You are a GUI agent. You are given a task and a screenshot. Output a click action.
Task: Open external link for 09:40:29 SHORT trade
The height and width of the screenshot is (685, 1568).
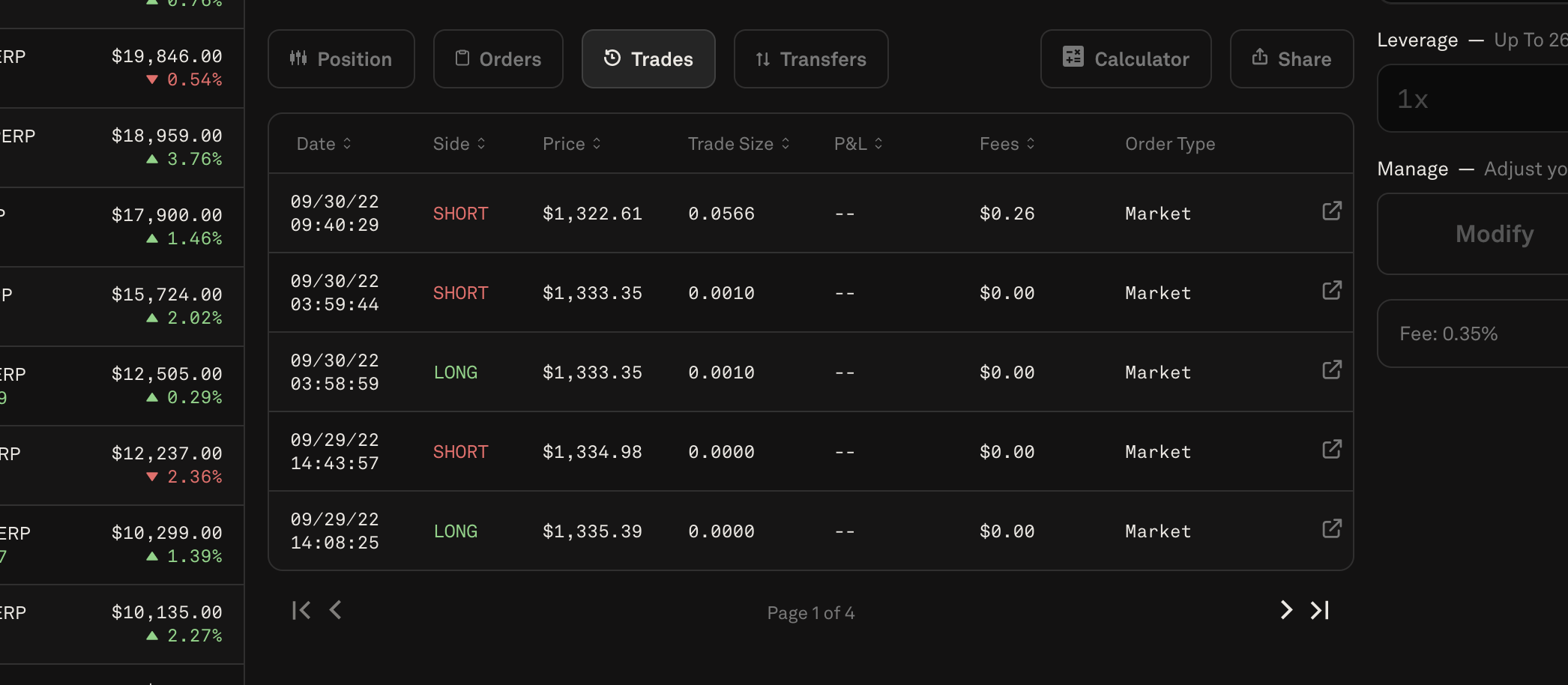pos(1331,211)
